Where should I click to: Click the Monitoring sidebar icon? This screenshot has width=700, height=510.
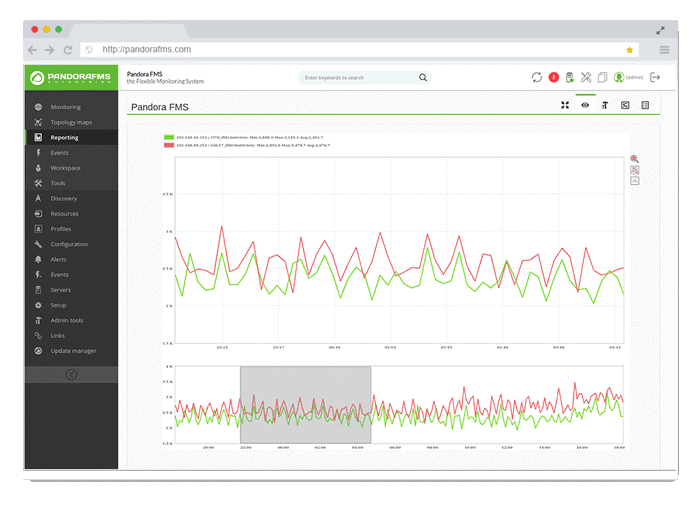[38, 107]
